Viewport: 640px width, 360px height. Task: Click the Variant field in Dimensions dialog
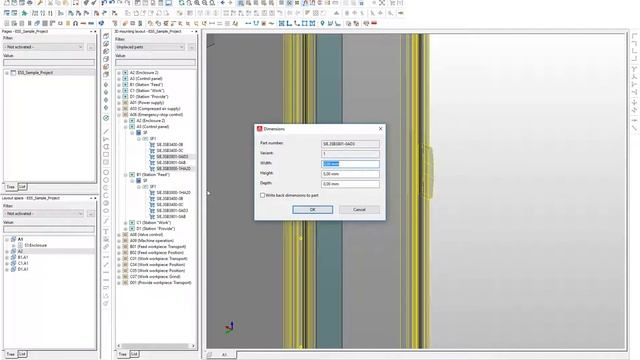pos(350,154)
